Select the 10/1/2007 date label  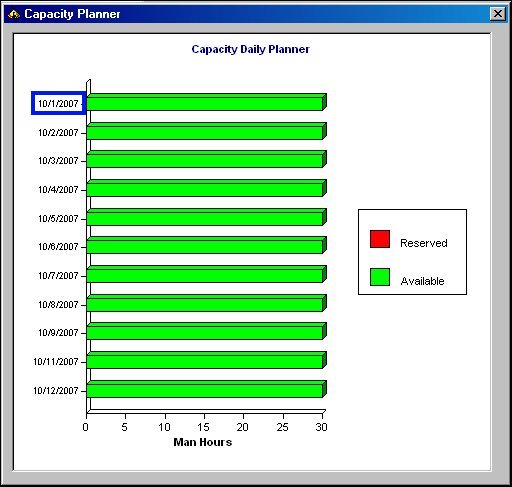pyautogui.click(x=58, y=104)
